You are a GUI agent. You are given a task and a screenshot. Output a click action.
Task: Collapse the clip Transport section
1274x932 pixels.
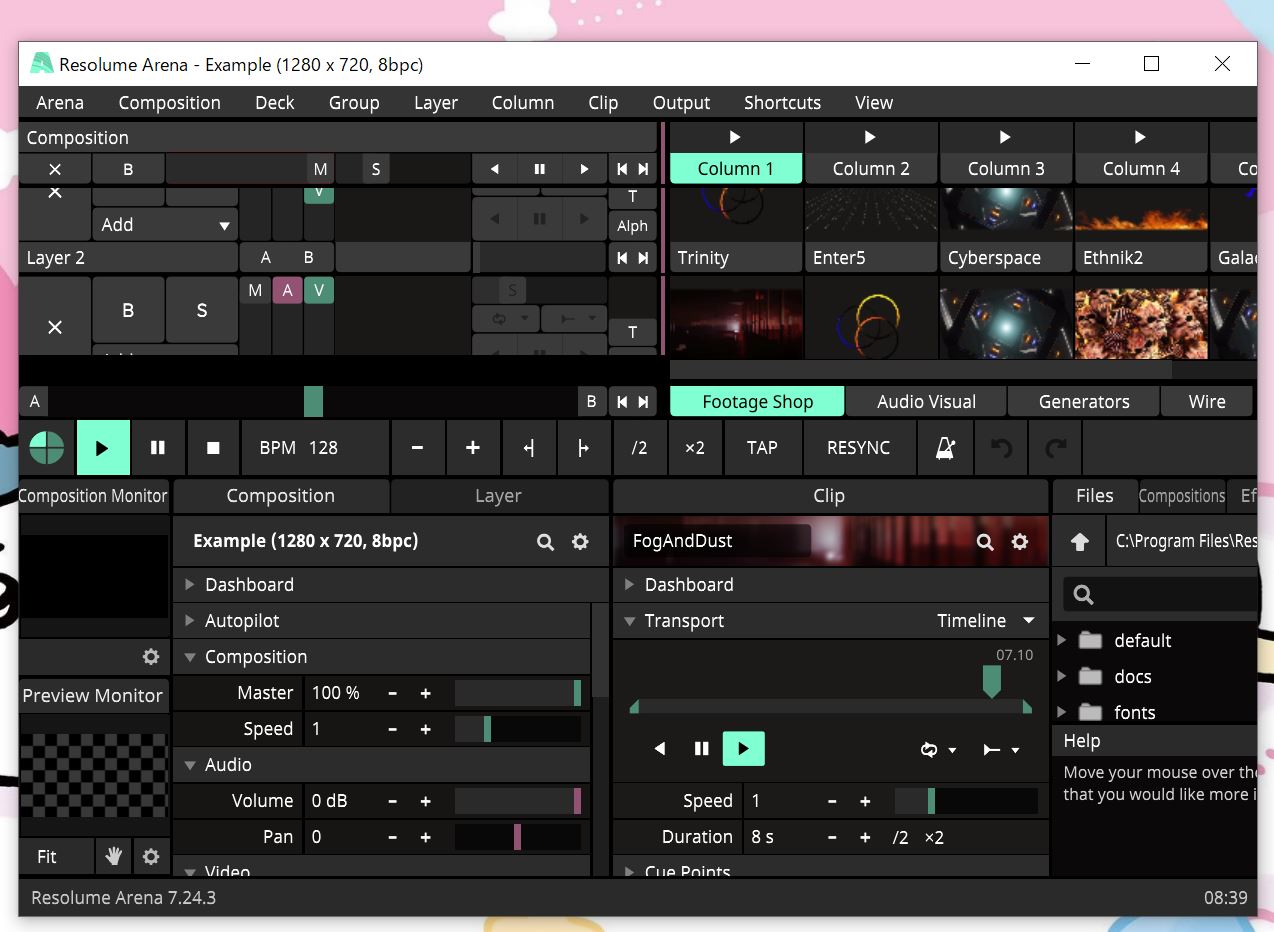click(x=629, y=621)
